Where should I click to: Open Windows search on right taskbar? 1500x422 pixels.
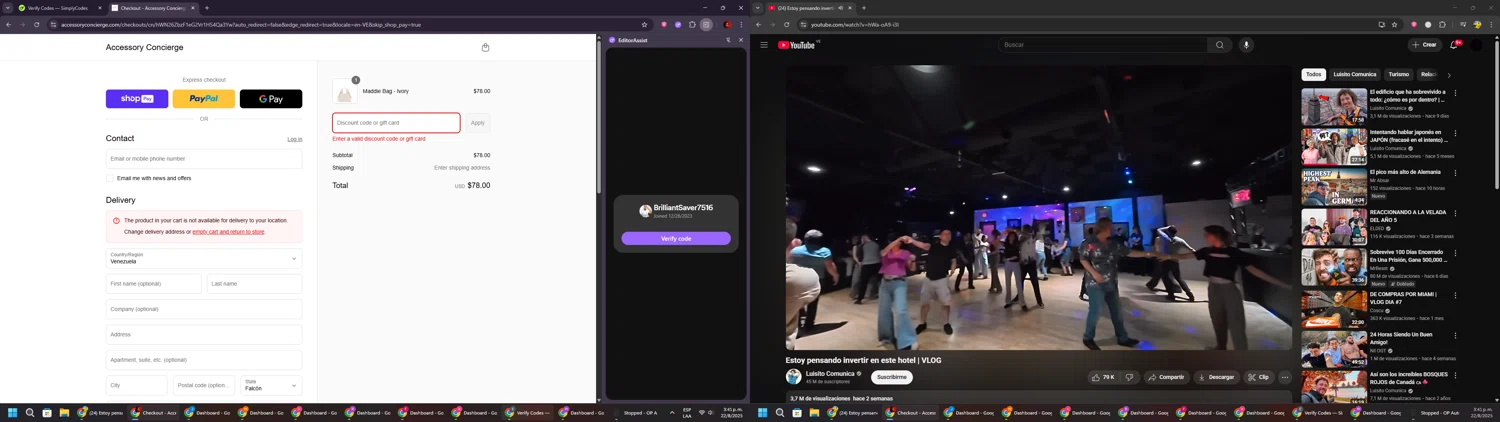tap(780, 412)
